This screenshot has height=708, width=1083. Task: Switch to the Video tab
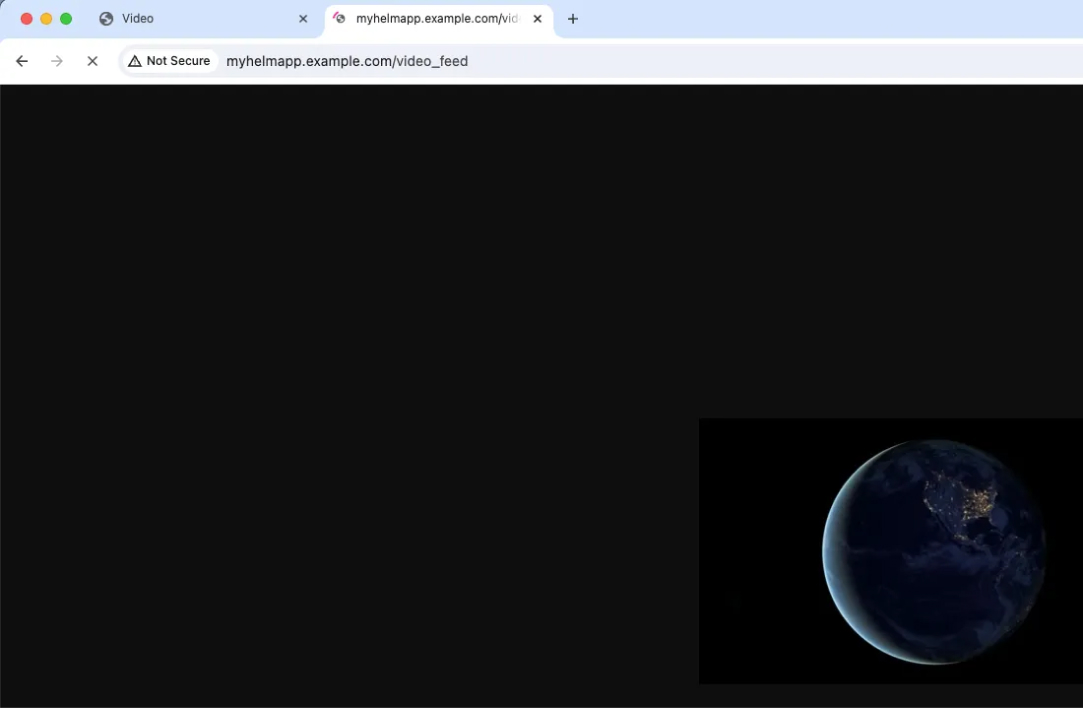(x=200, y=19)
